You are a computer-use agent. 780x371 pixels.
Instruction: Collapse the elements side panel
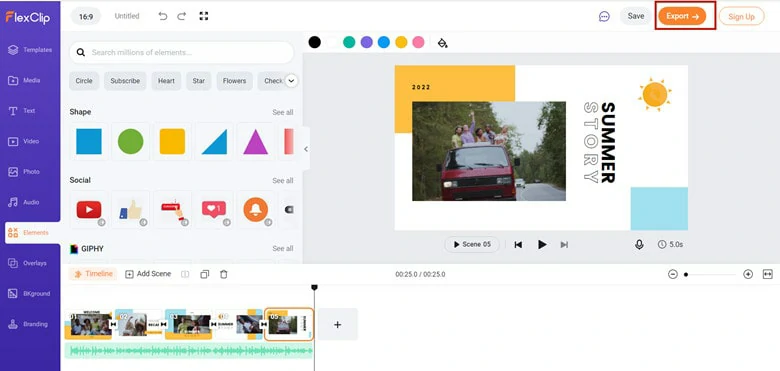pyautogui.click(x=305, y=149)
